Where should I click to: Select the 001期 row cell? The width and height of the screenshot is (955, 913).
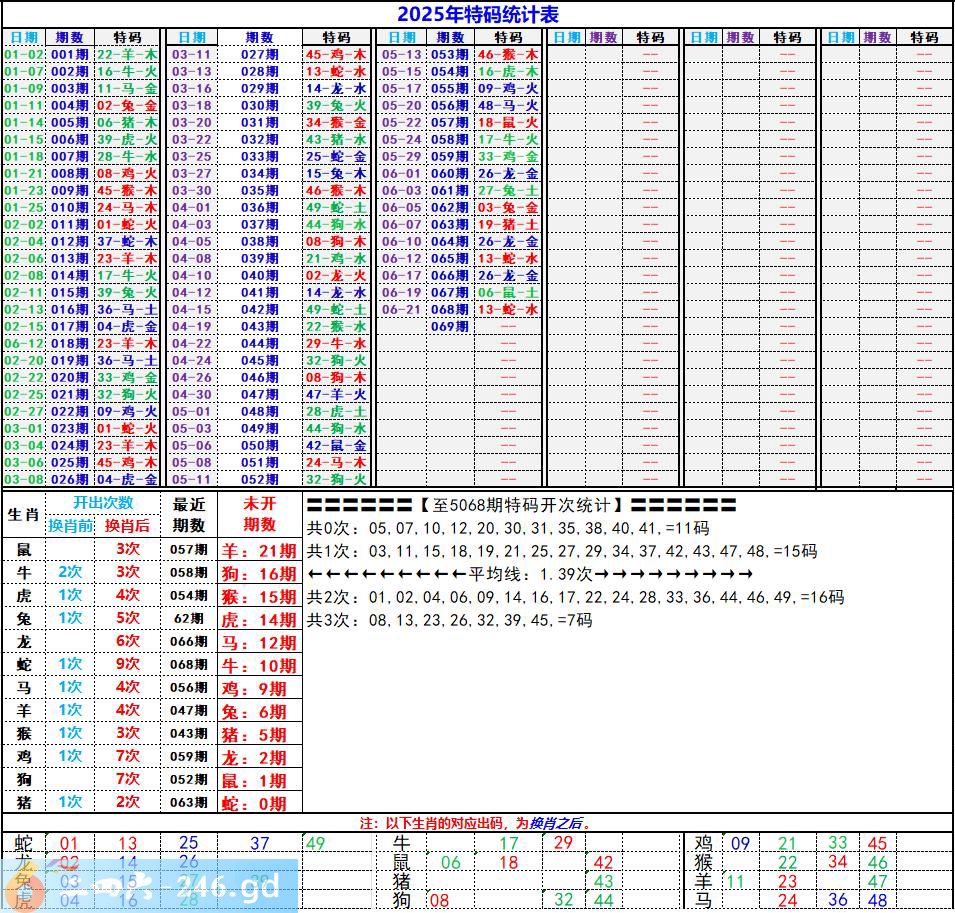69,55
